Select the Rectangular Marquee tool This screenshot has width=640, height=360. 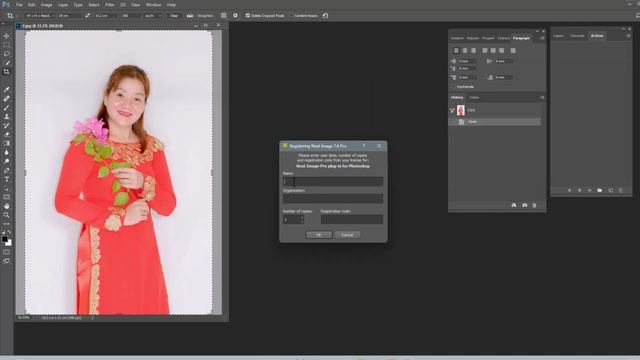pyautogui.click(x=7, y=45)
